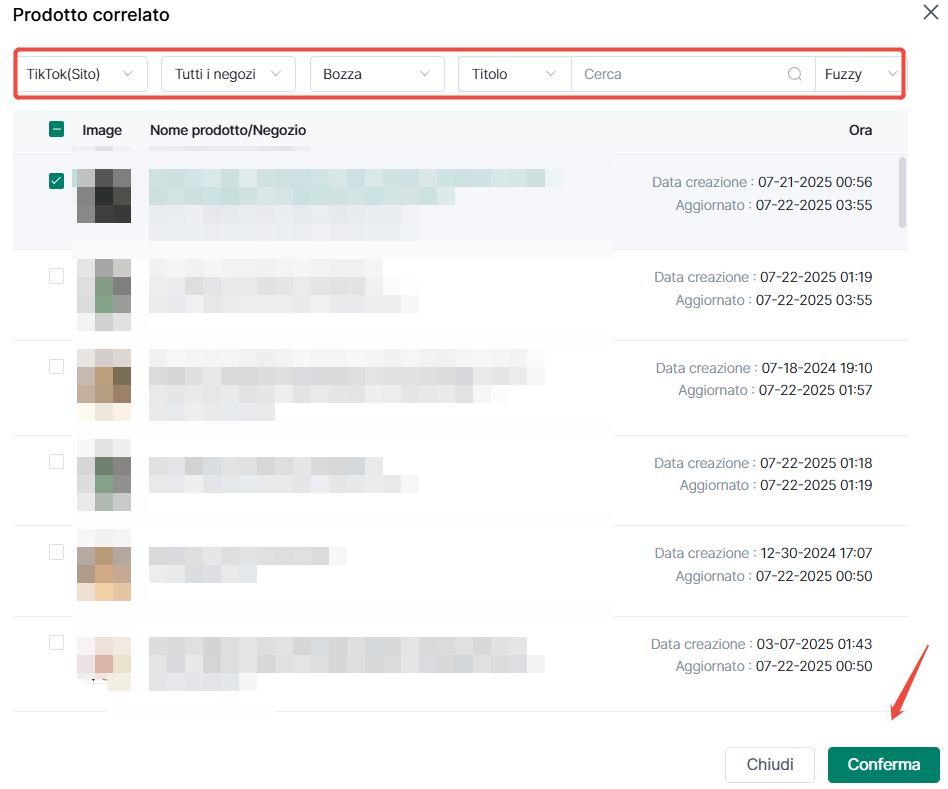Check the product created 07-18-2024 19:10
This screenshot has width=948, height=789.
point(56,366)
